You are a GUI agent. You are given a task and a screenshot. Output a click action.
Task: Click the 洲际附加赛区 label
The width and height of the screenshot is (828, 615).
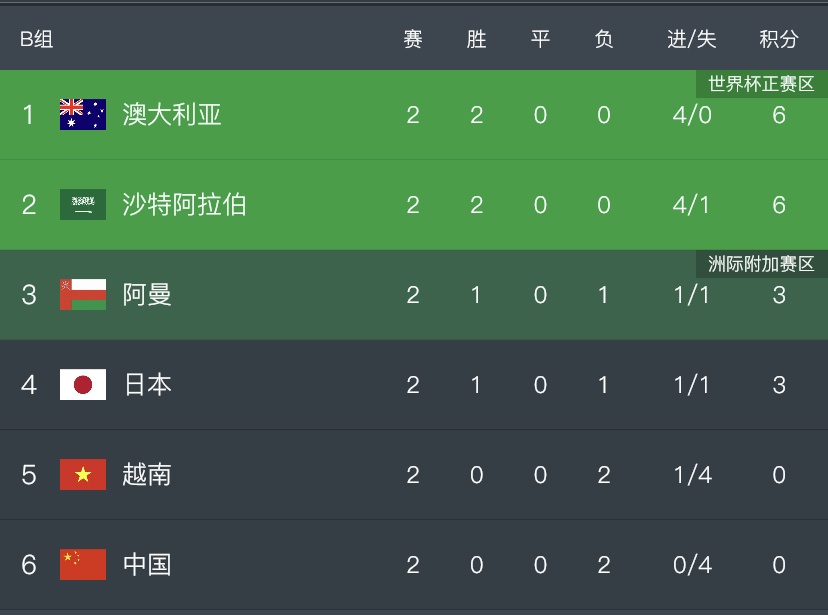(x=761, y=264)
